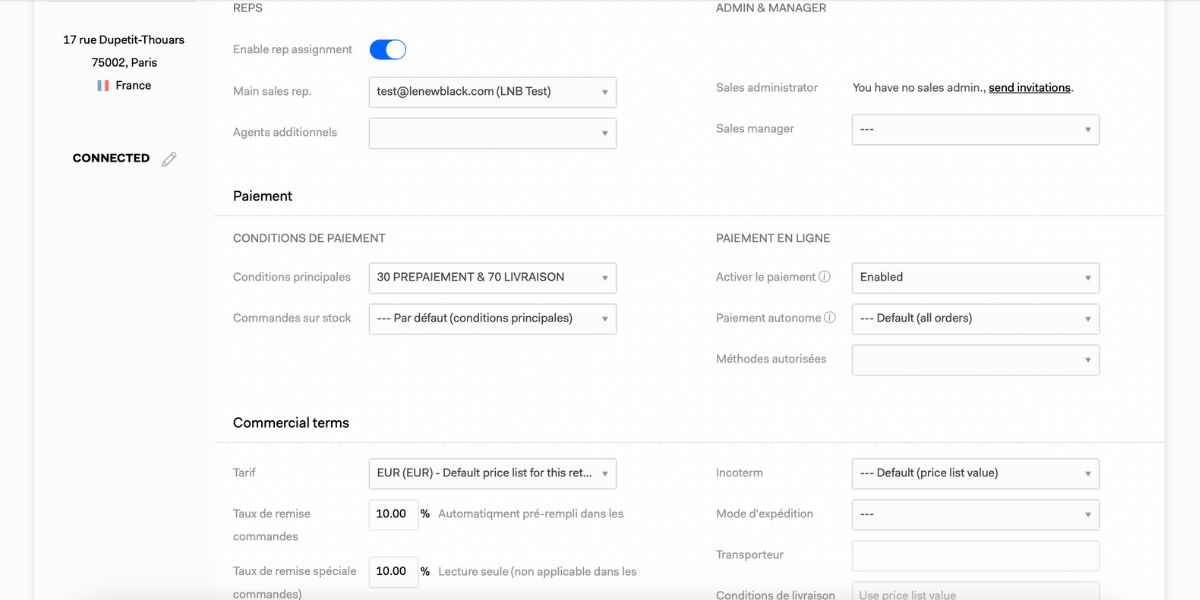Click the CONDITIONS DE PAIEMENT subheading
Screen dimensions: 1200x600
(x=309, y=238)
